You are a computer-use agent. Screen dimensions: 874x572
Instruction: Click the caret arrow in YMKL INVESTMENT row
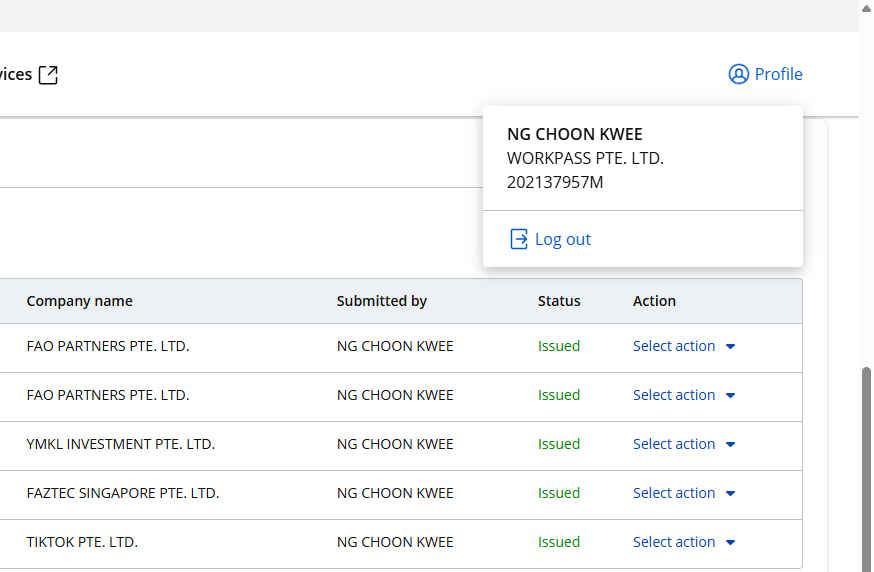[730, 445]
